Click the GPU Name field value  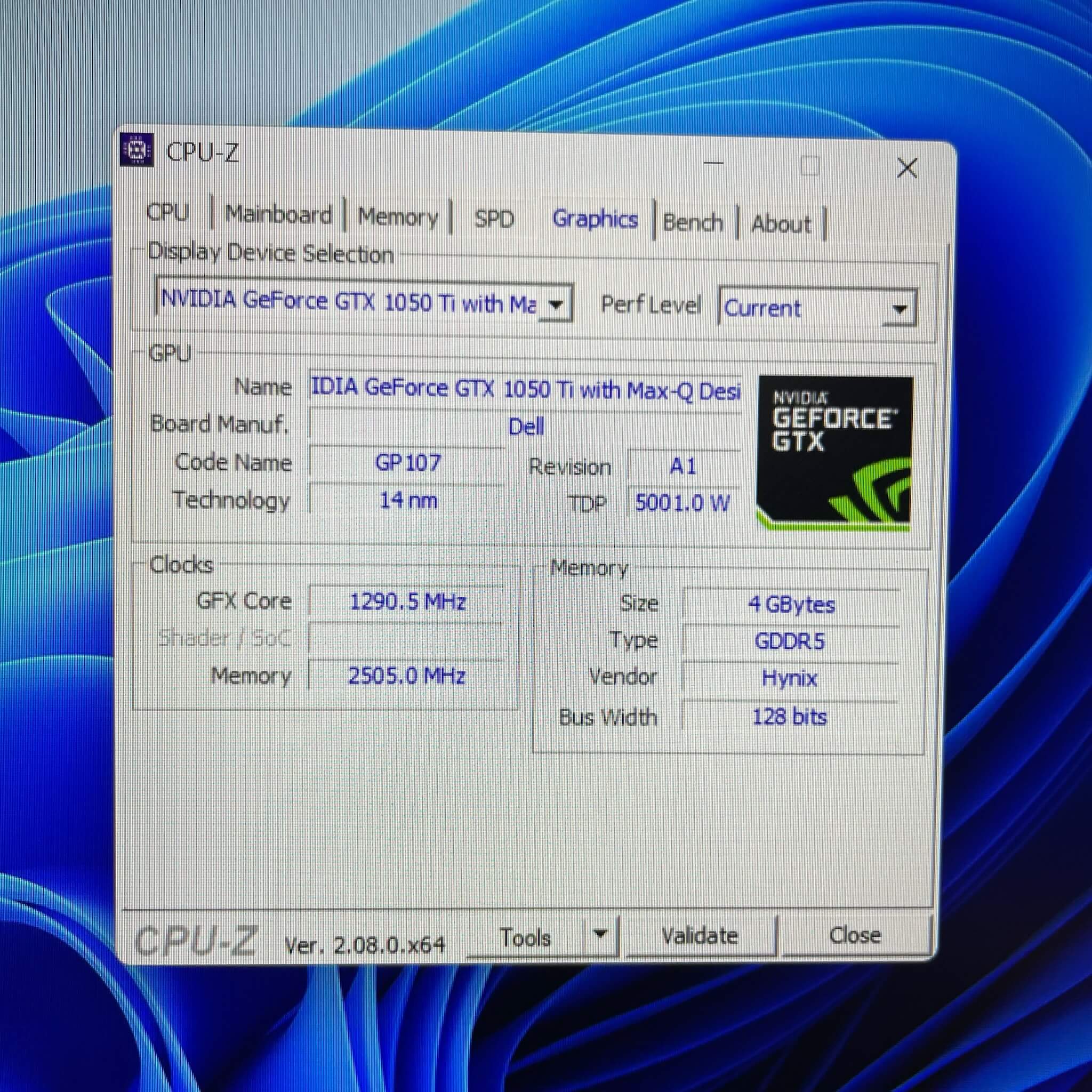point(526,389)
